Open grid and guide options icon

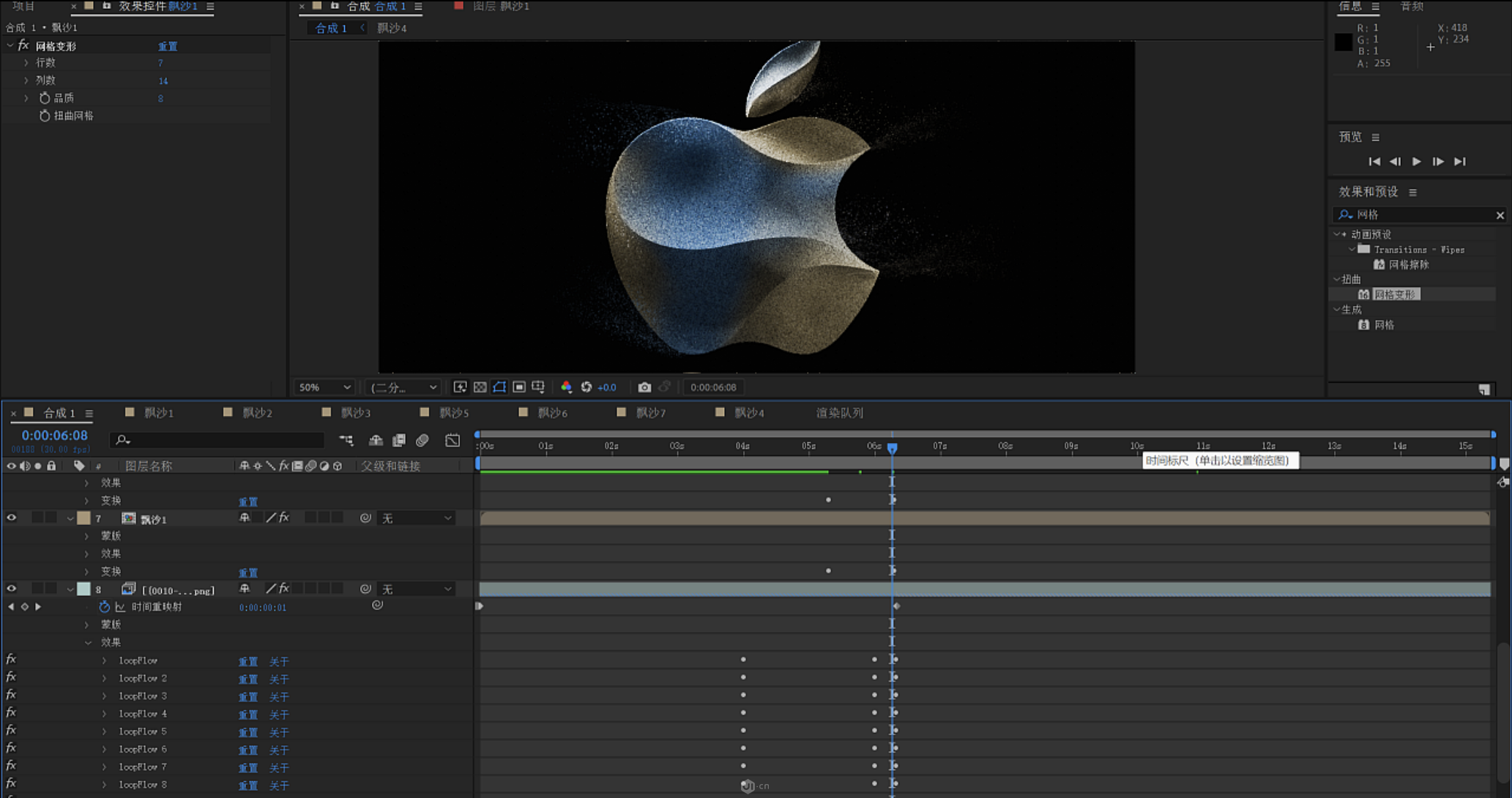tap(538, 387)
